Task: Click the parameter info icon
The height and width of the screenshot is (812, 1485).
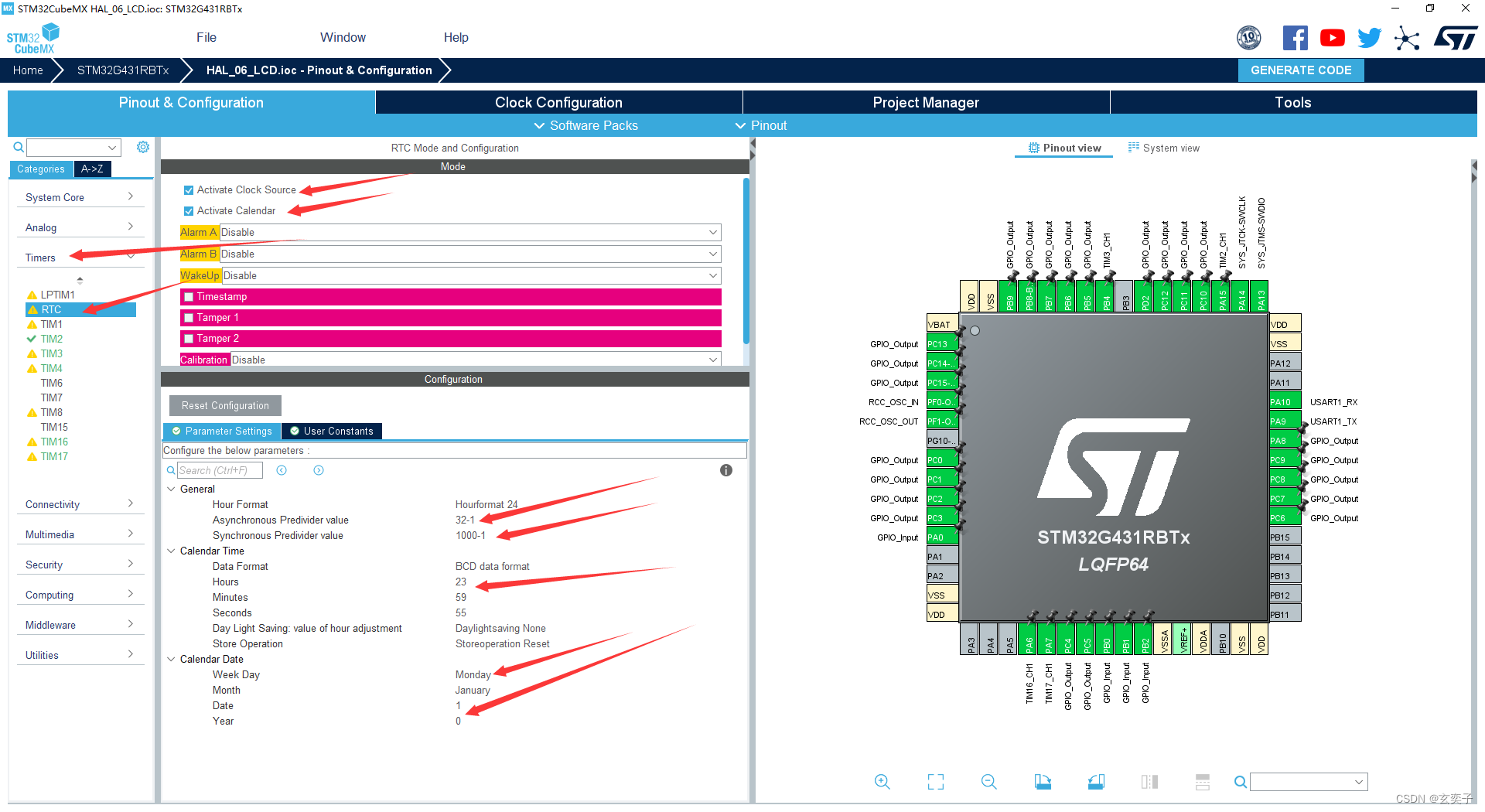Action: (x=726, y=470)
